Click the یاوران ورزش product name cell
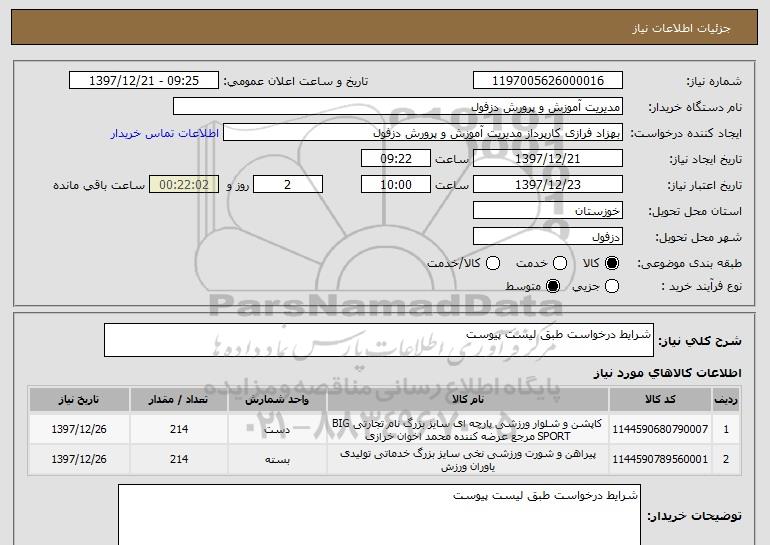The height and width of the screenshot is (545, 770). click(x=468, y=460)
